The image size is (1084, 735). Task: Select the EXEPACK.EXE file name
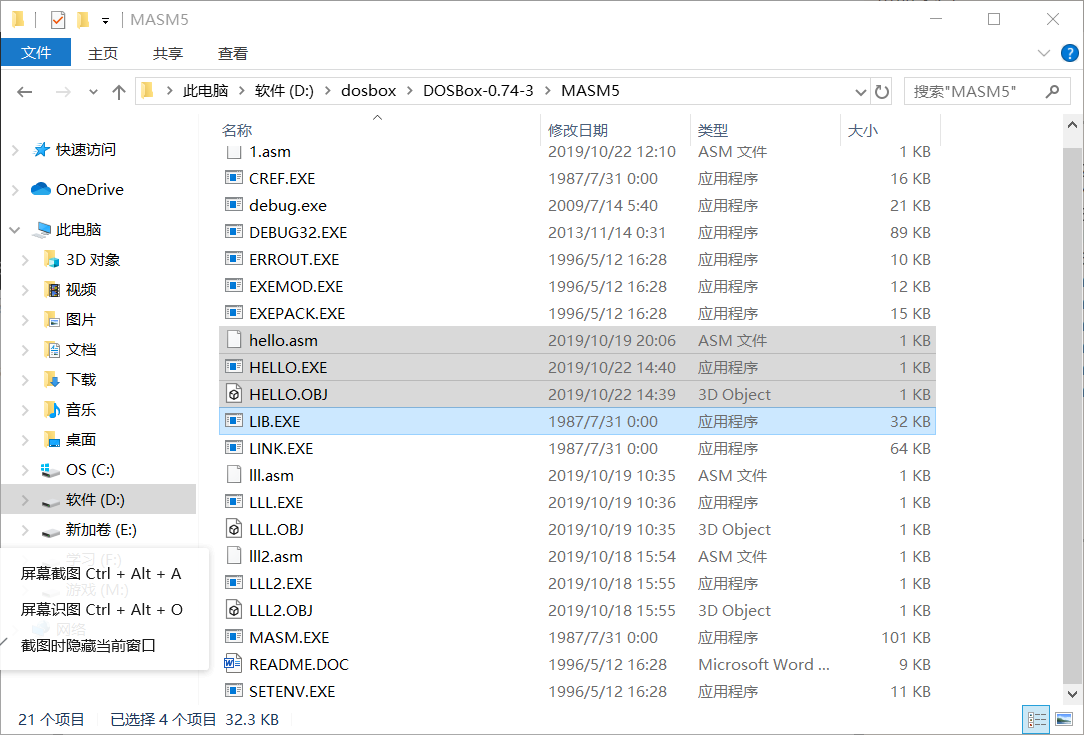click(x=297, y=313)
